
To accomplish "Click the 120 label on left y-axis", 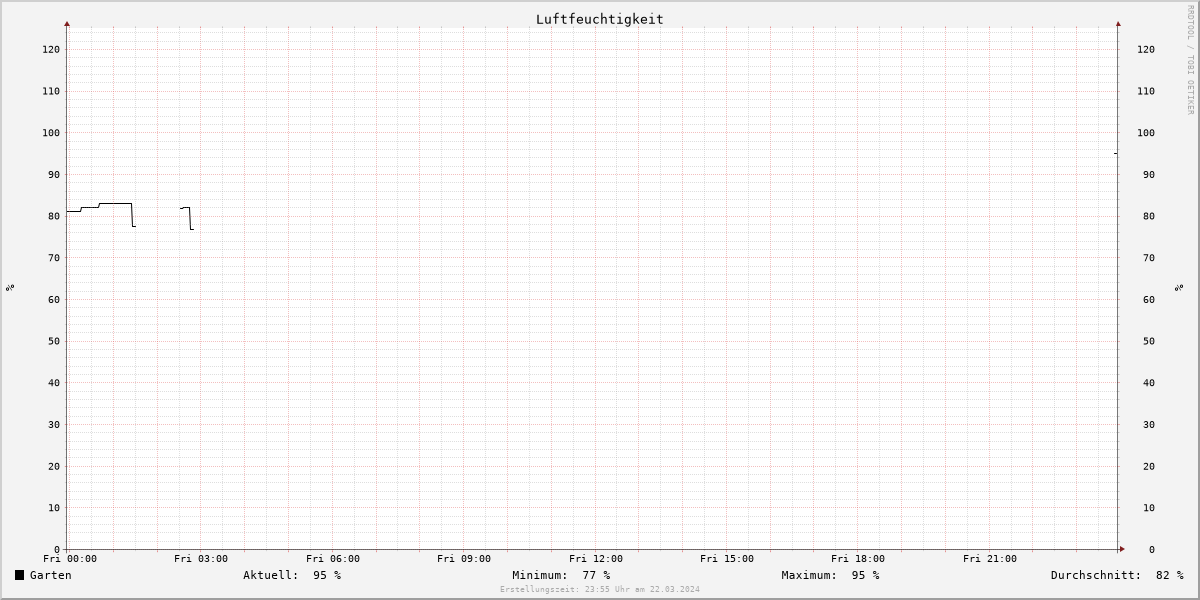I will (50, 49).
